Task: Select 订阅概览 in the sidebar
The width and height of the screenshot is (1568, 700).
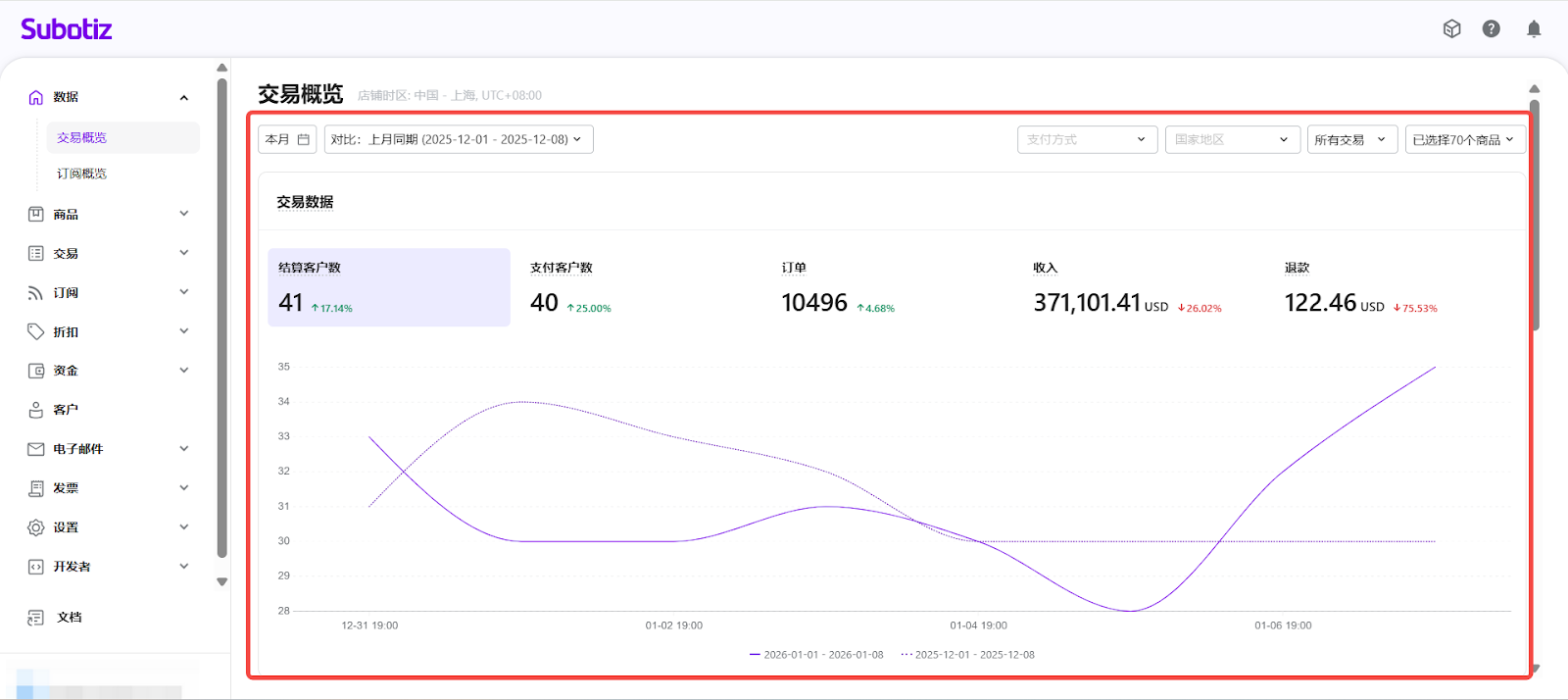Action: [82, 174]
